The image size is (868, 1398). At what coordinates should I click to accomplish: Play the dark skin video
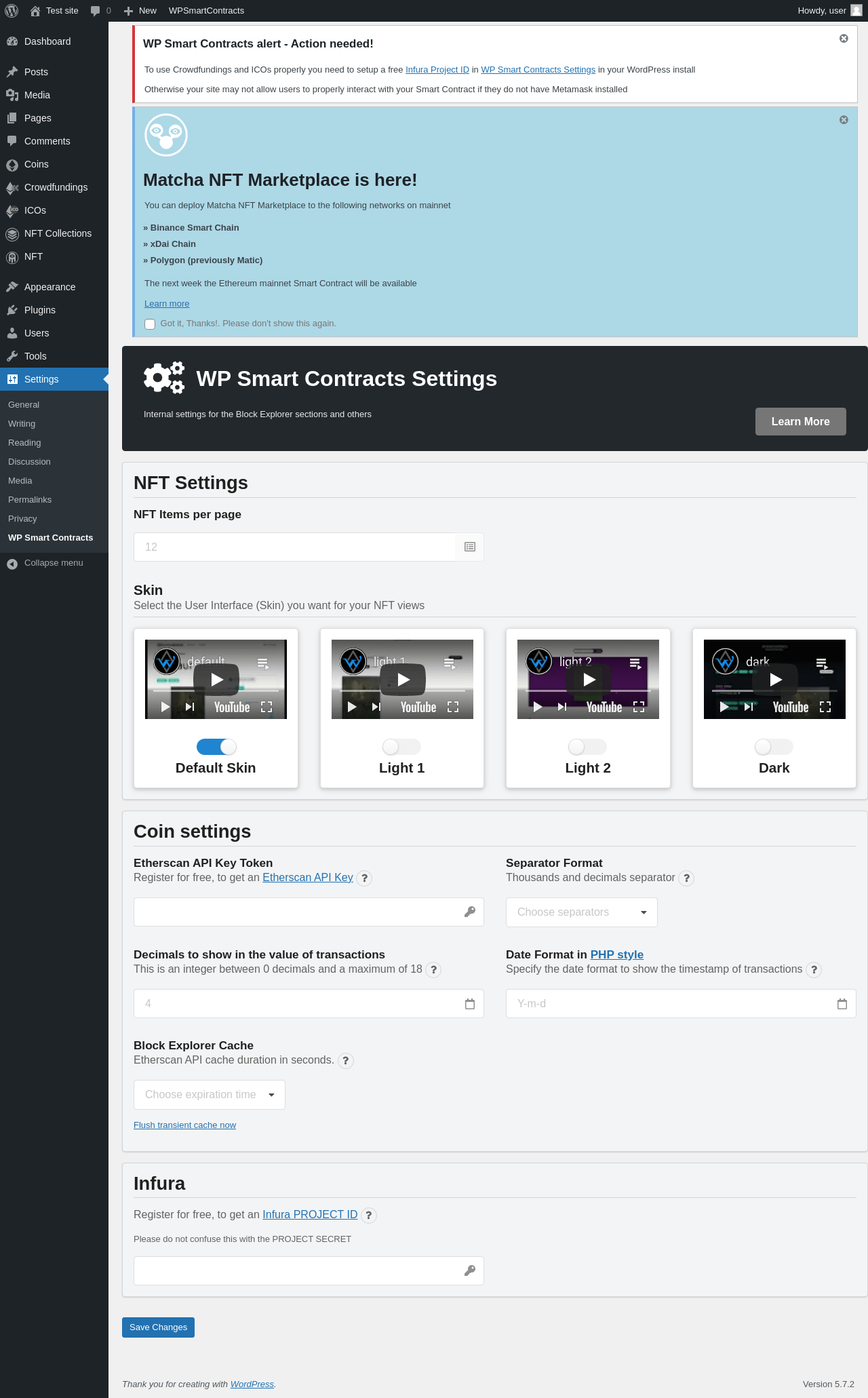[775, 679]
